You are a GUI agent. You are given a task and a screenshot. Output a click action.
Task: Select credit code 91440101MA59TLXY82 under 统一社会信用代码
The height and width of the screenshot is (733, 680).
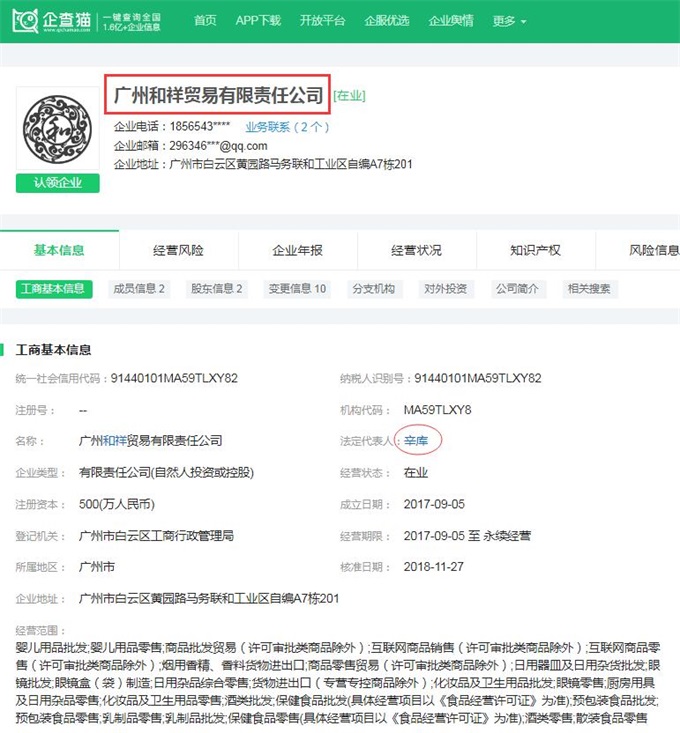174,378
